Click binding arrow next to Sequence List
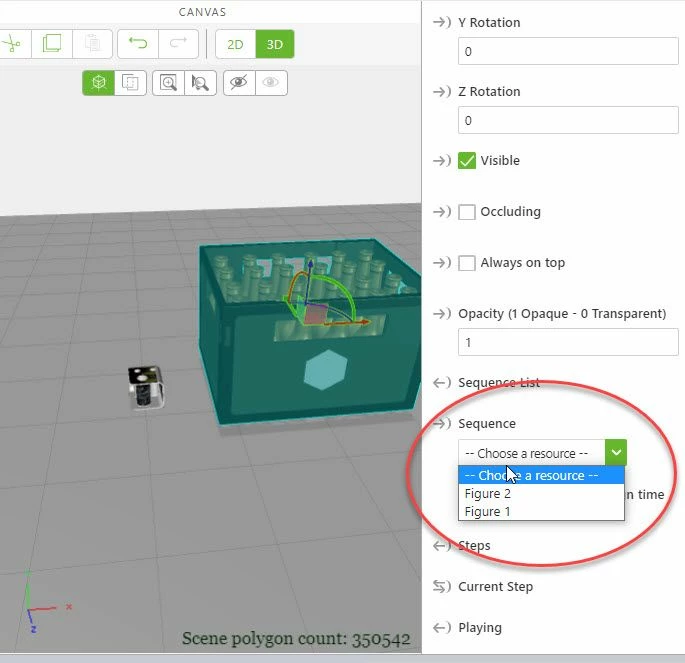 point(442,383)
